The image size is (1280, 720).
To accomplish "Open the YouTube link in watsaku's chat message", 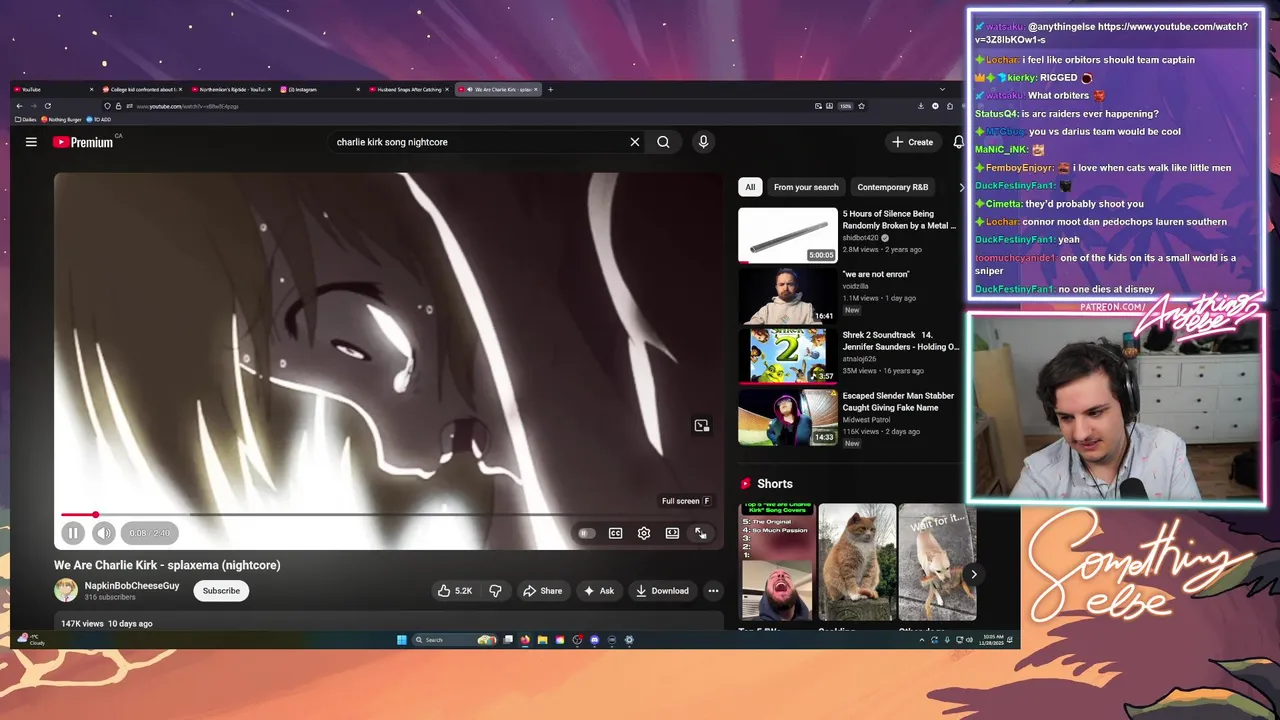I will (1110, 33).
